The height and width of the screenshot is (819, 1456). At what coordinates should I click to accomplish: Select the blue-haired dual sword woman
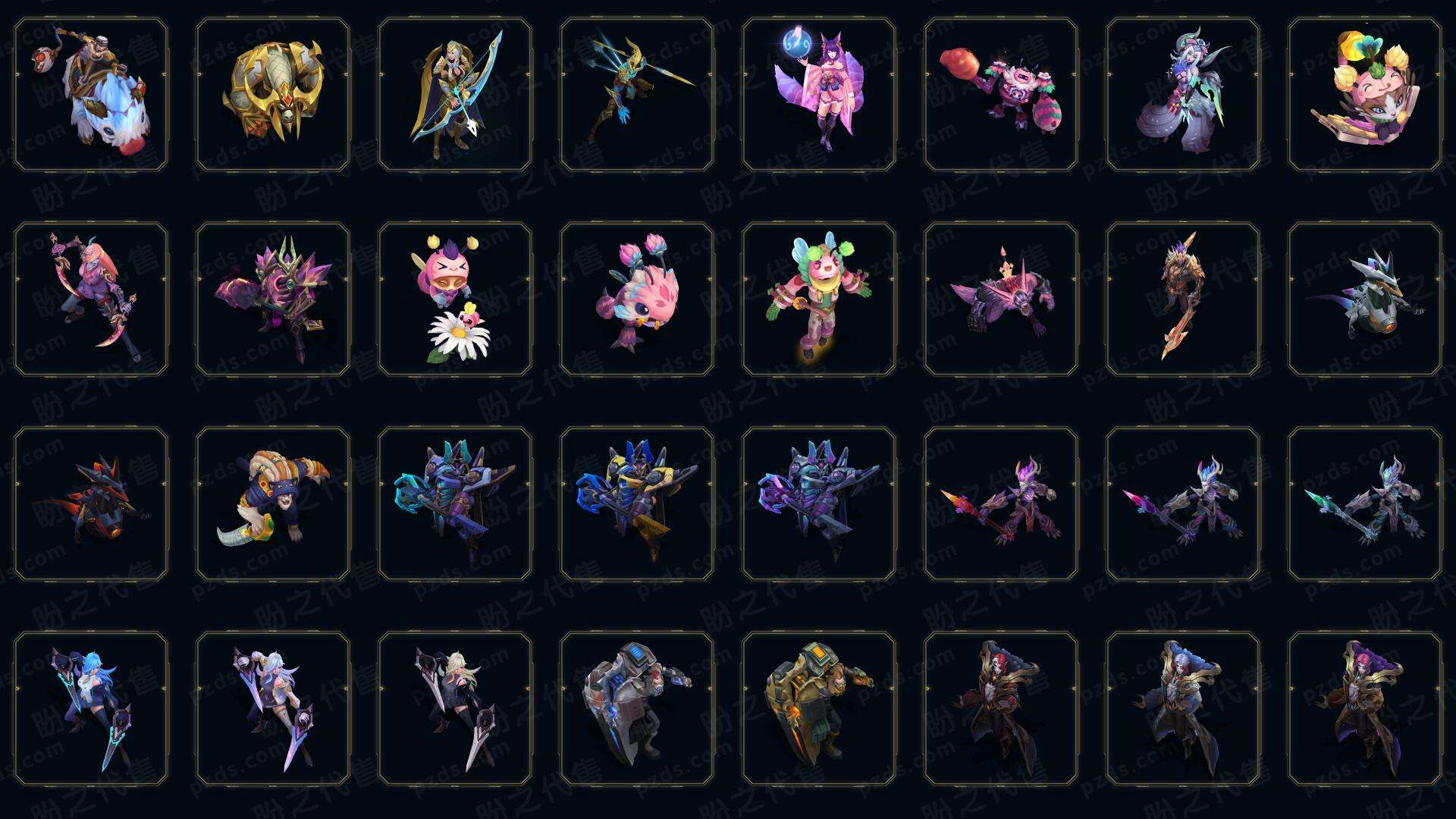(91, 709)
